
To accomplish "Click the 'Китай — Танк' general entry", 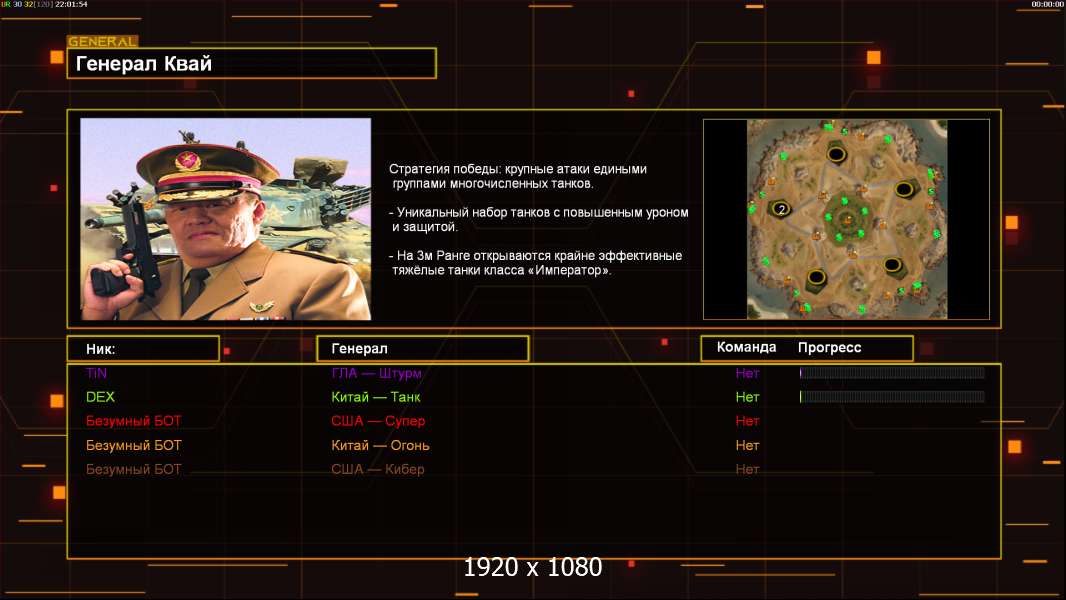I will [375, 397].
